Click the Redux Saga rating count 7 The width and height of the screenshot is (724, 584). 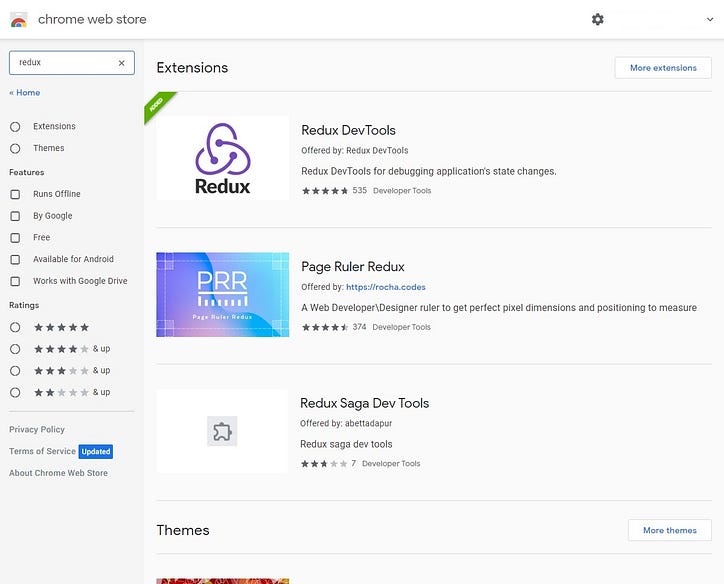coord(353,463)
